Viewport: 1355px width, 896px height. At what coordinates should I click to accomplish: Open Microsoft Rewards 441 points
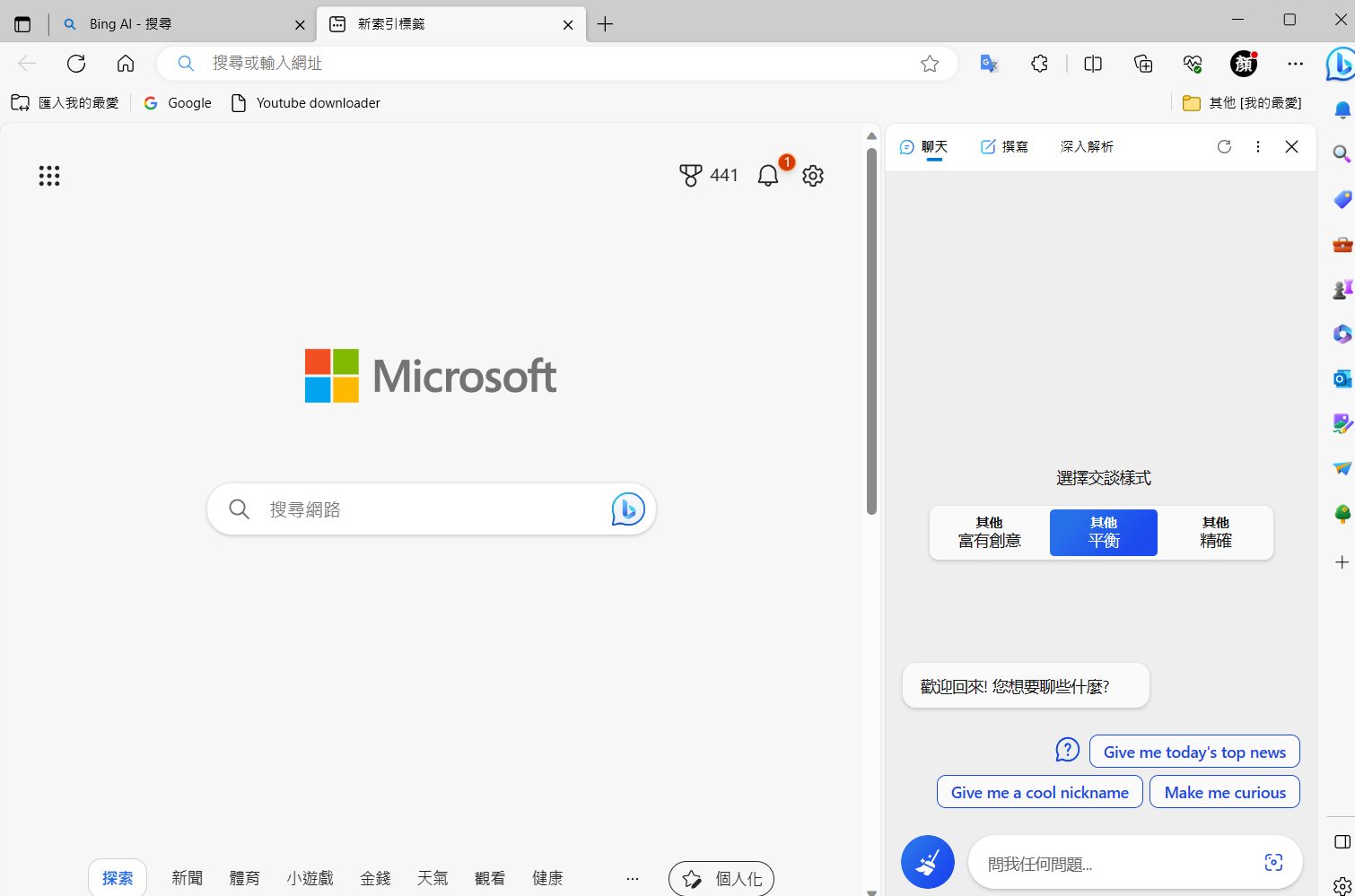[x=708, y=175]
